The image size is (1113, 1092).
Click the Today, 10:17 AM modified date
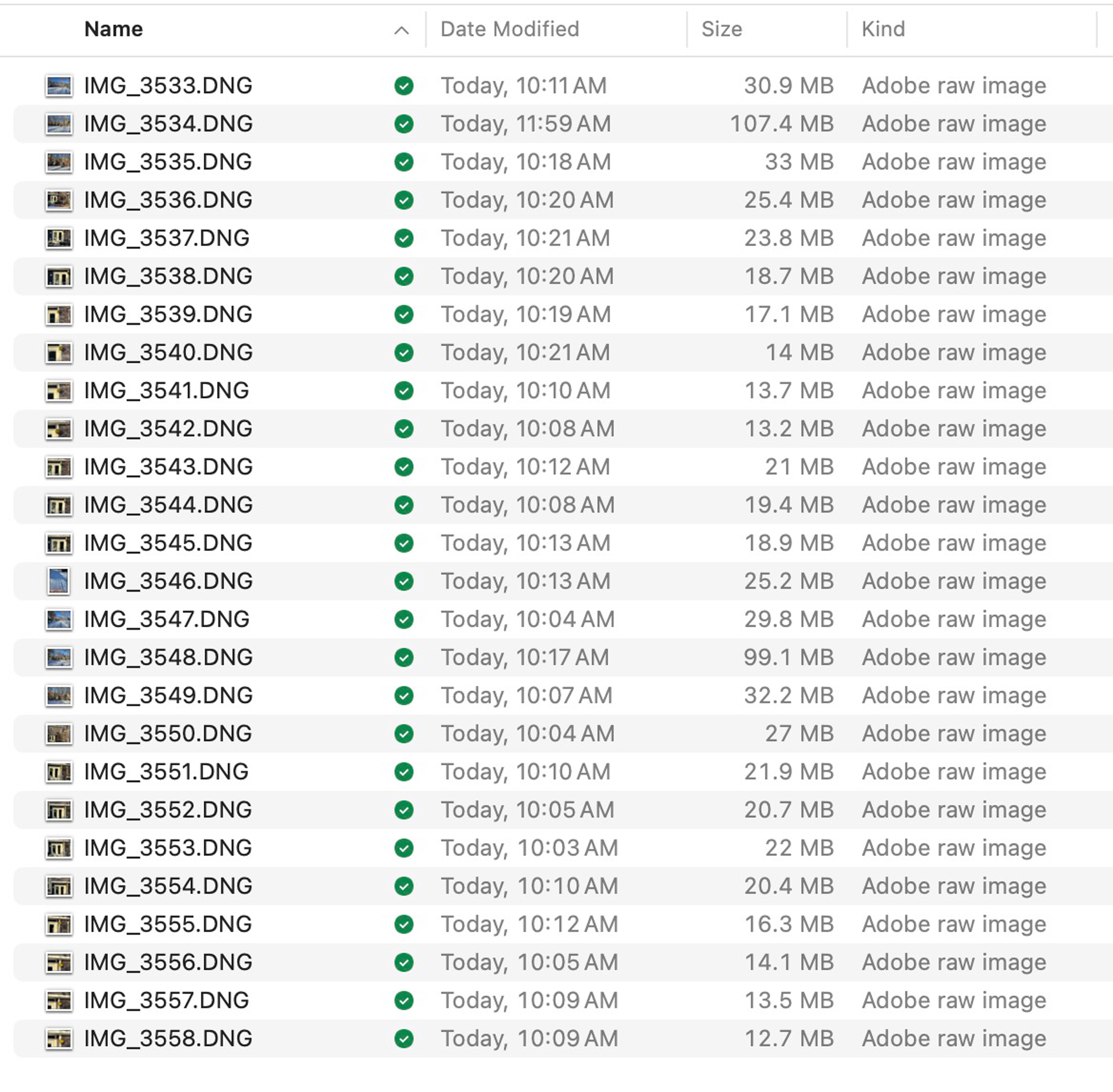pos(525,657)
